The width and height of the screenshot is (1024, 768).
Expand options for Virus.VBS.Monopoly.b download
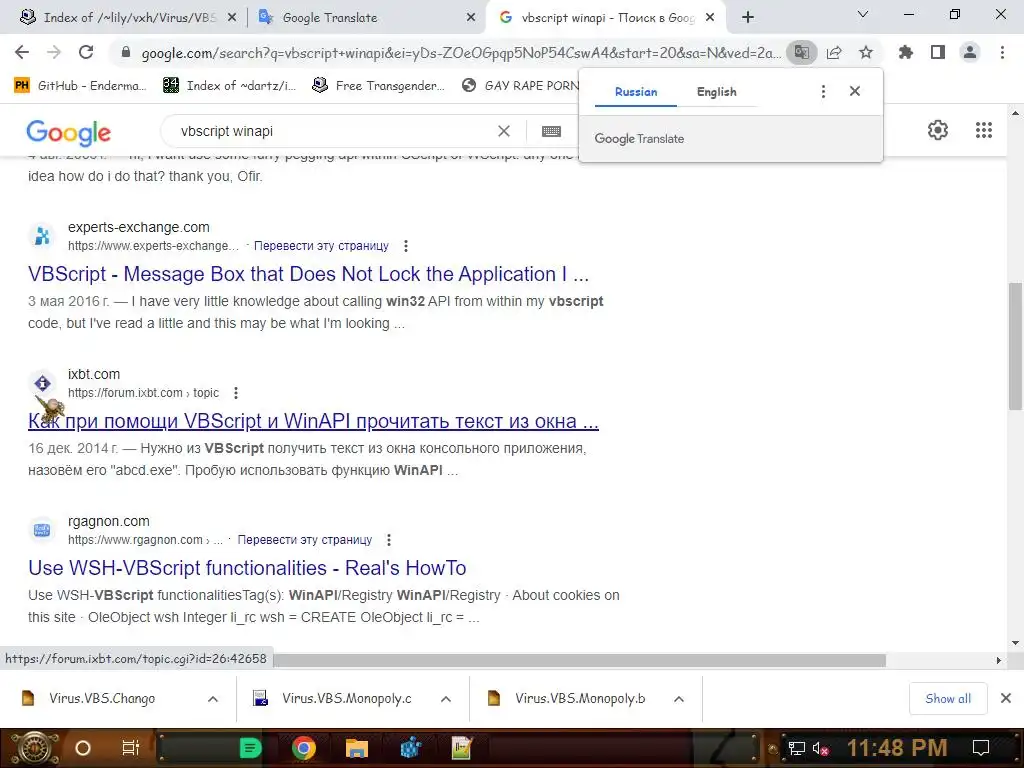point(679,699)
